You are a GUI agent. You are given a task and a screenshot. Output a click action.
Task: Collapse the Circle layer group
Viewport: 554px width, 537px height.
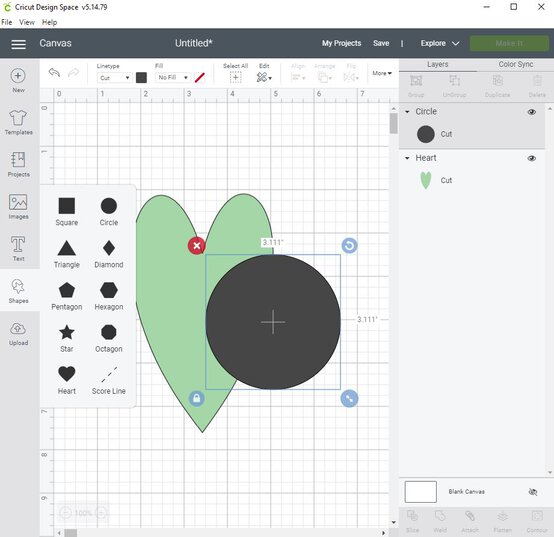[x=407, y=112]
